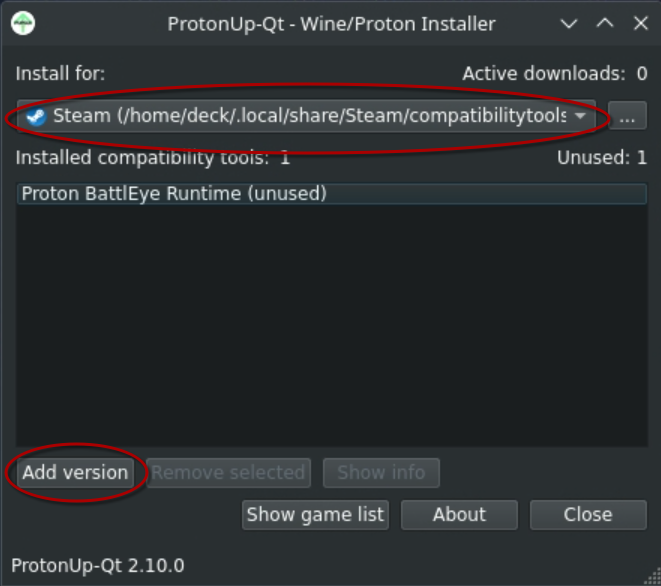Open the Steam compatibilitytools path combo box

(x=300, y=116)
